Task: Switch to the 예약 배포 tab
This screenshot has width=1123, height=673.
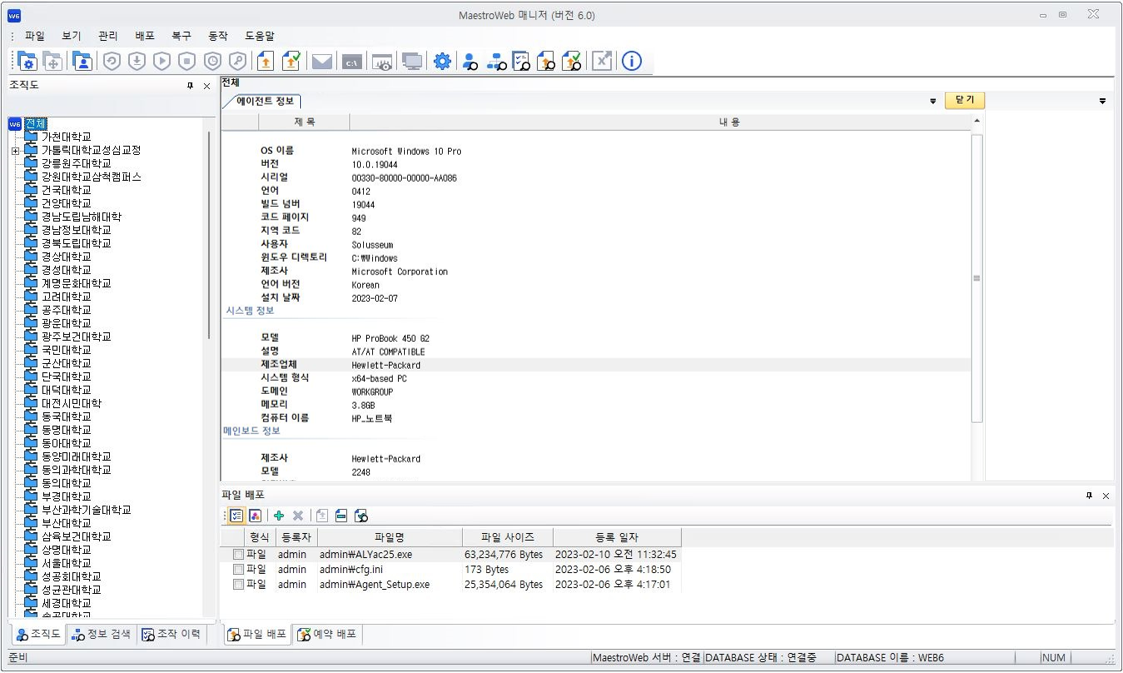Action: (x=327, y=635)
